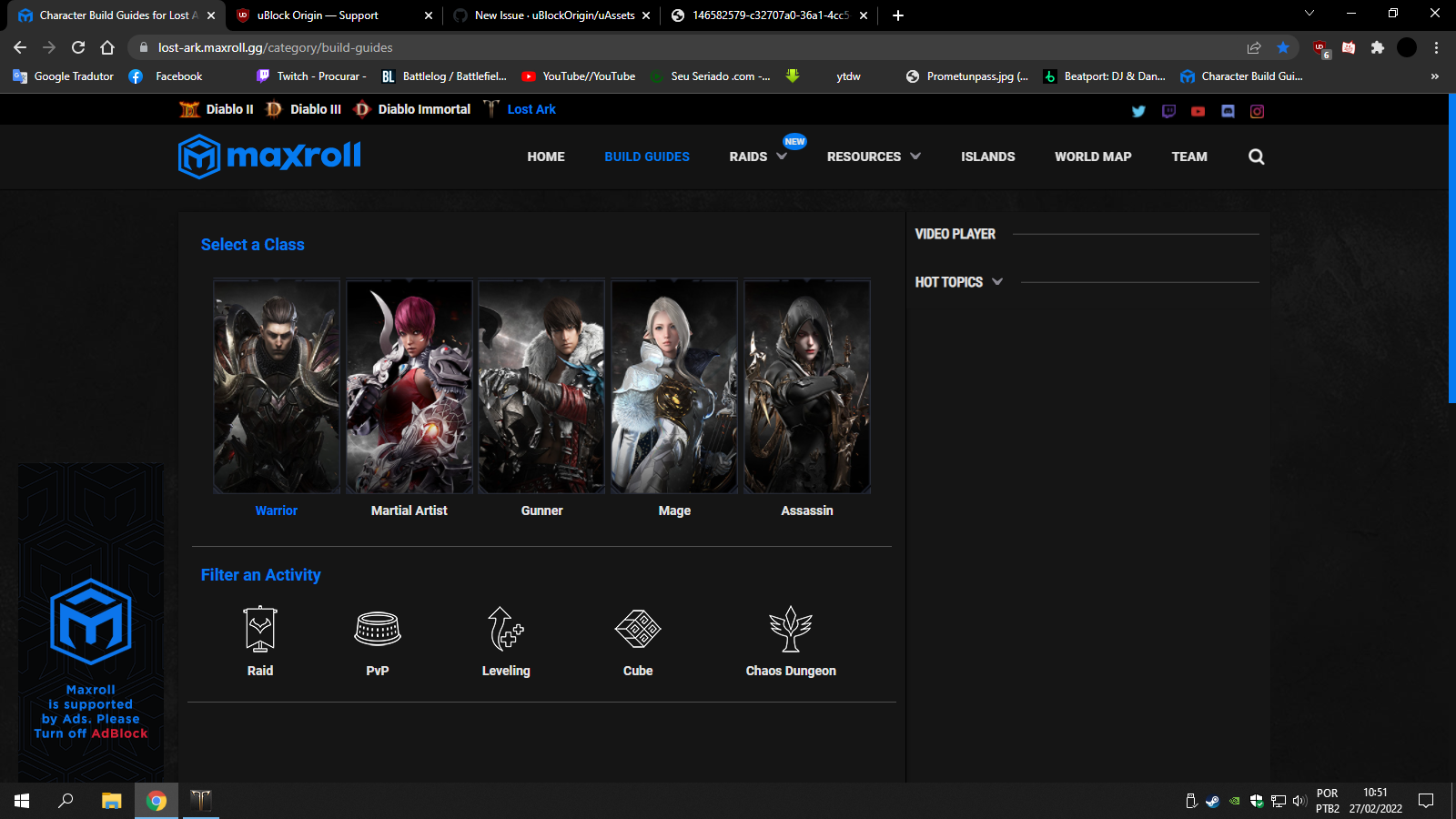1456x819 pixels.
Task: Open the Steam tray icon
Action: click(1213, 802)
